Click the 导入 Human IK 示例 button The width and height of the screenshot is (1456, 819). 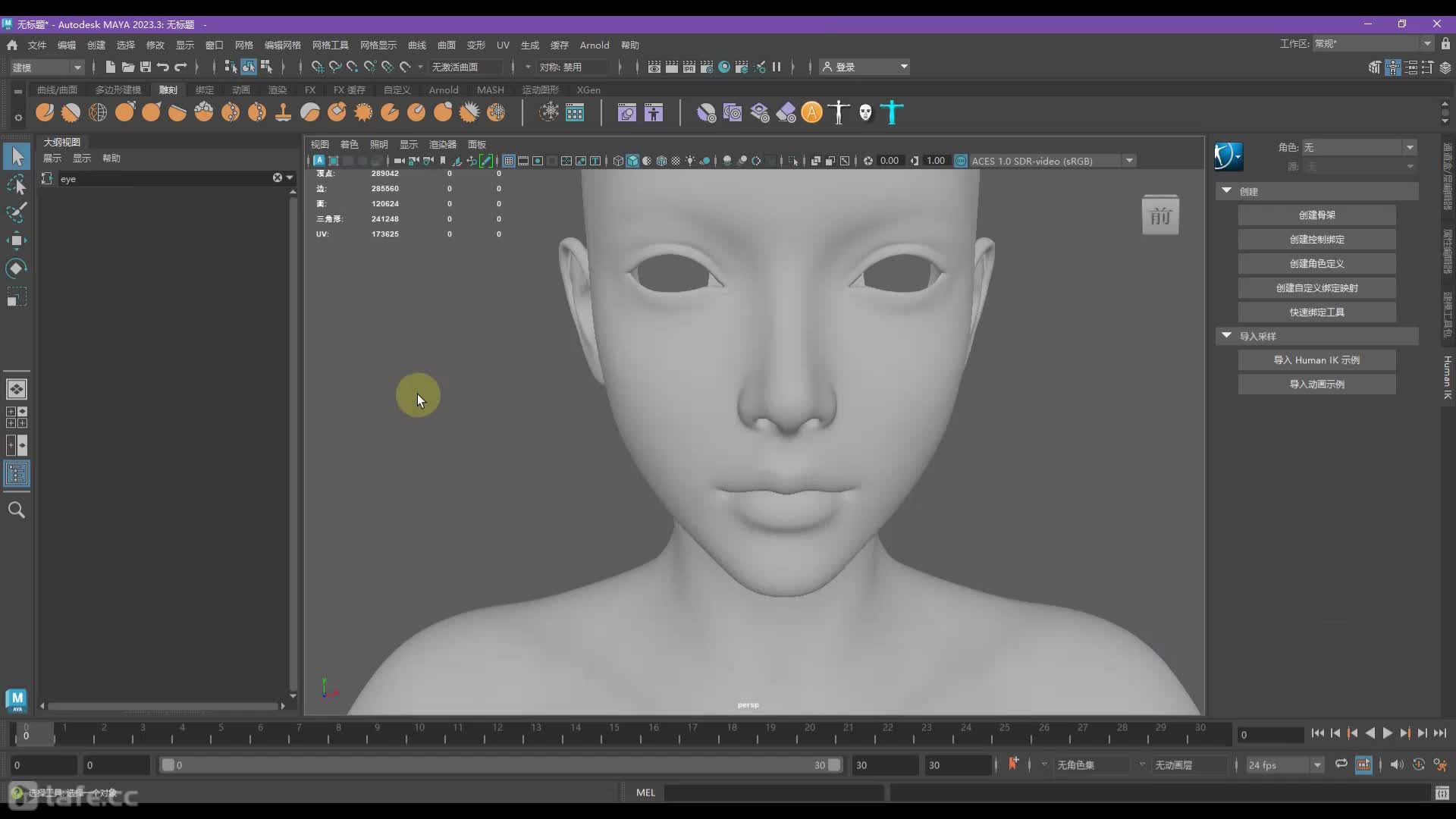(1316, 360)
